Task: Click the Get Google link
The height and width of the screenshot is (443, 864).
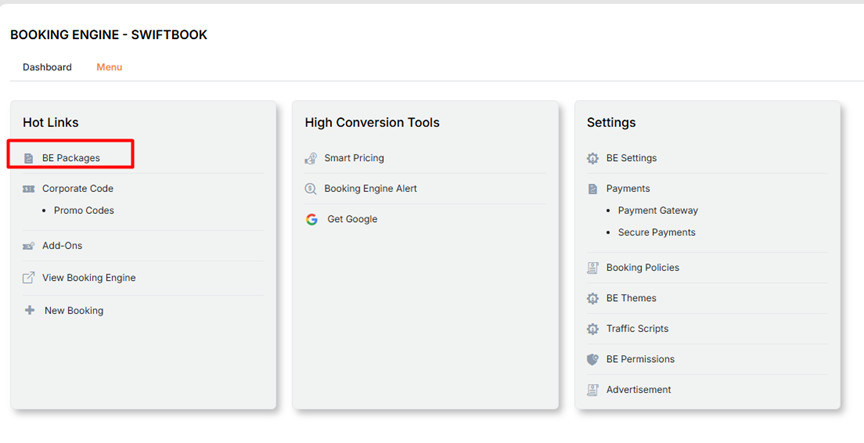Action: coord(352,219)
